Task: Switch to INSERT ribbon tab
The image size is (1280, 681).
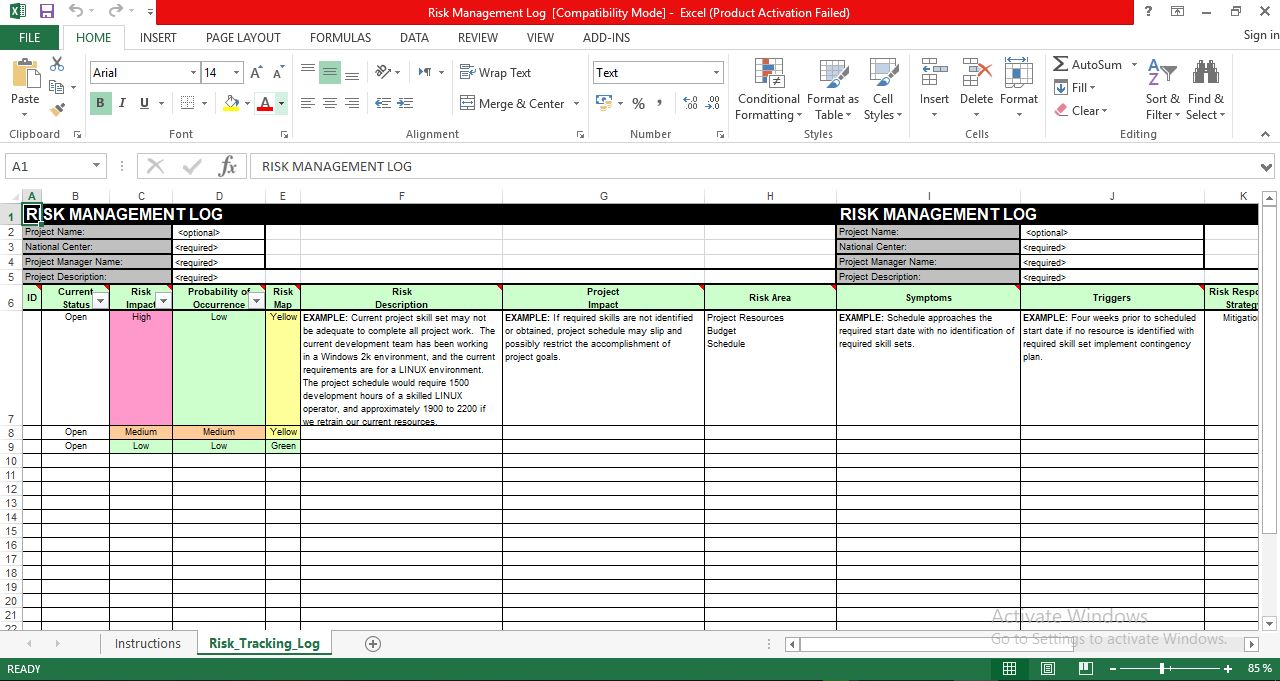Action: 158,37
